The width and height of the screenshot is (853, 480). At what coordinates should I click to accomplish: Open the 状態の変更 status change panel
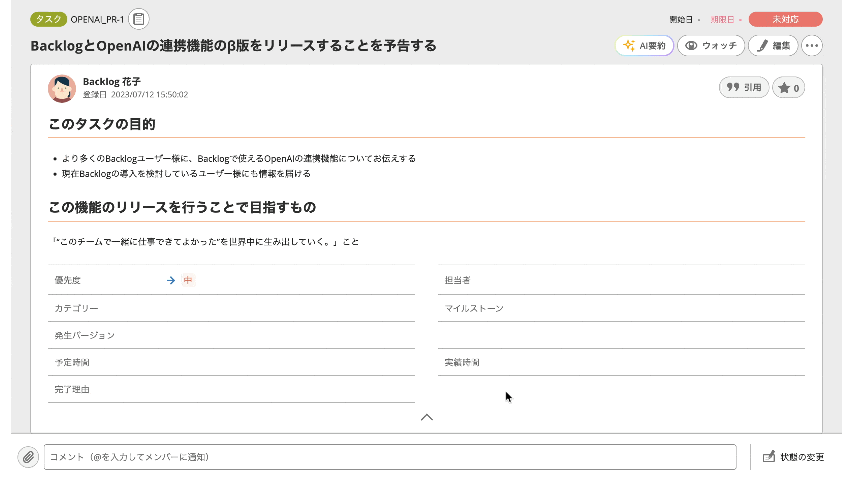pyautogui.click(x=794, y=457)
